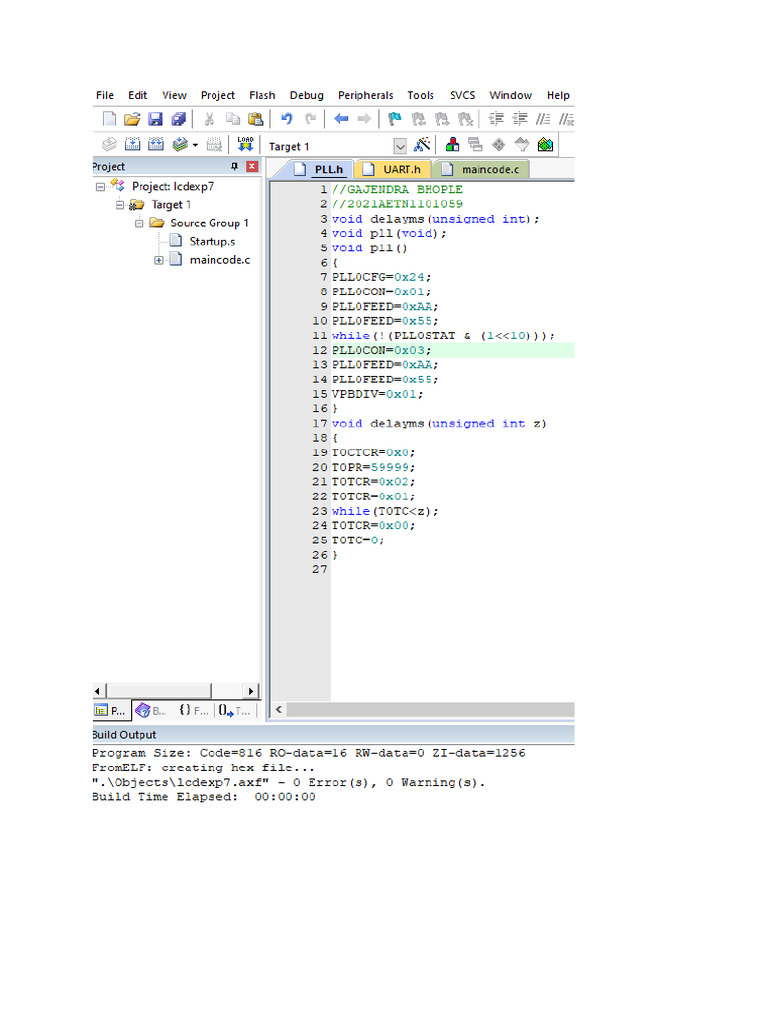The height and width of the screenshot is (1024, 768).
Task: Click the Save file toolbar icon
Action: pos(155,119)
